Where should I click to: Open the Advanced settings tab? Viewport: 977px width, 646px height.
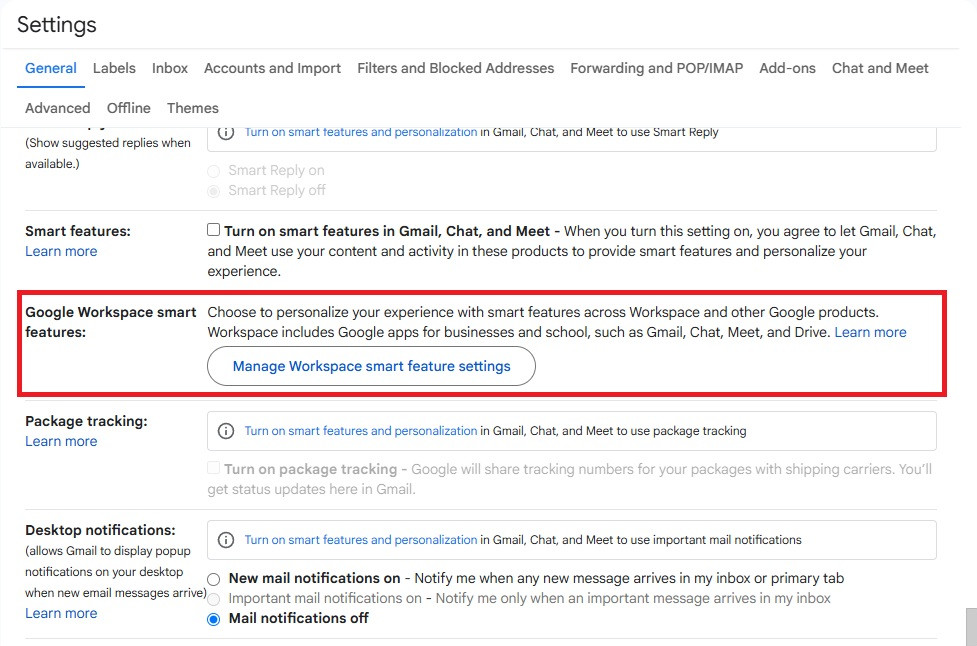coord(57,108)
